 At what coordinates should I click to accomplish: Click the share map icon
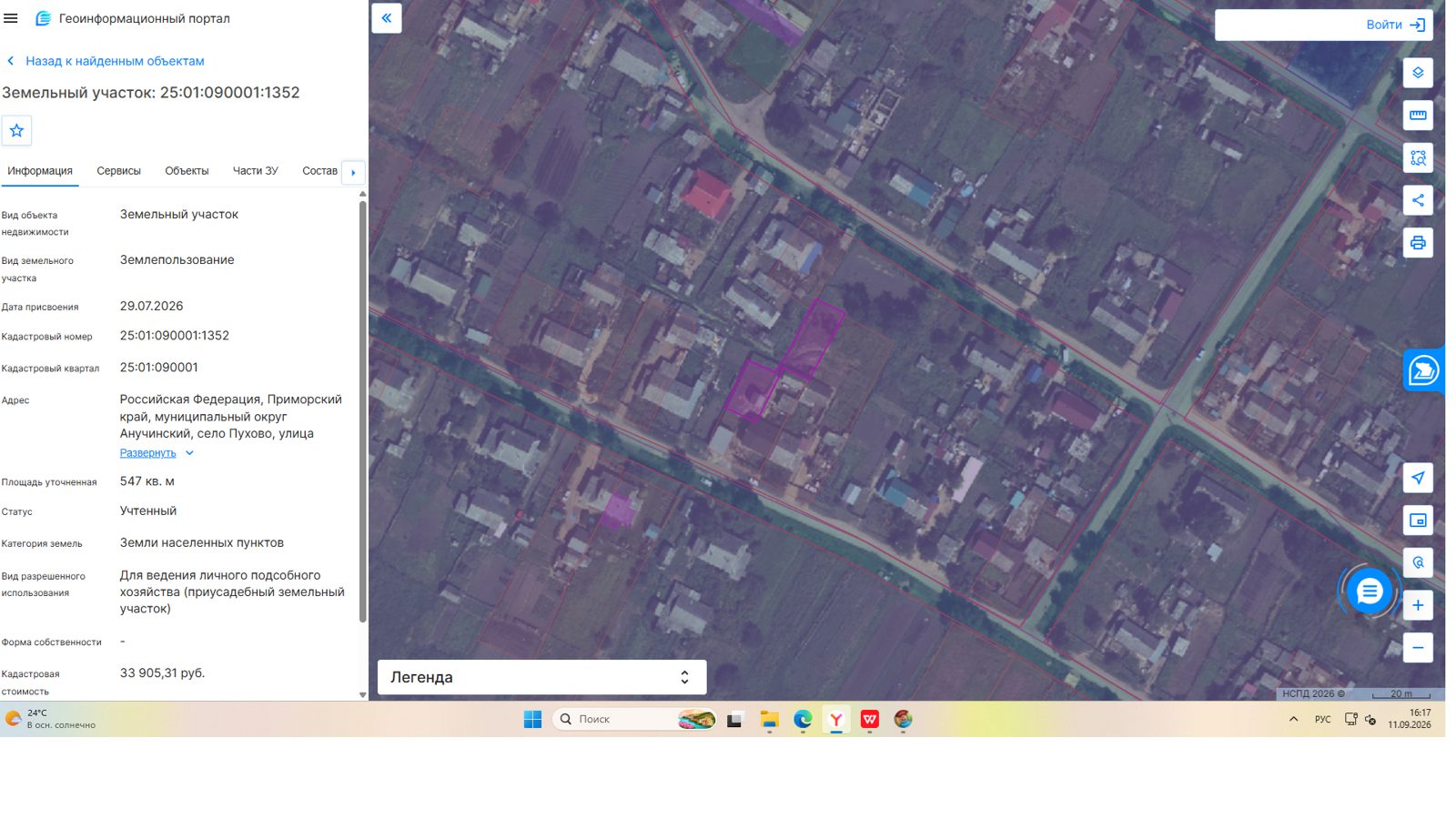point(1418,200)
